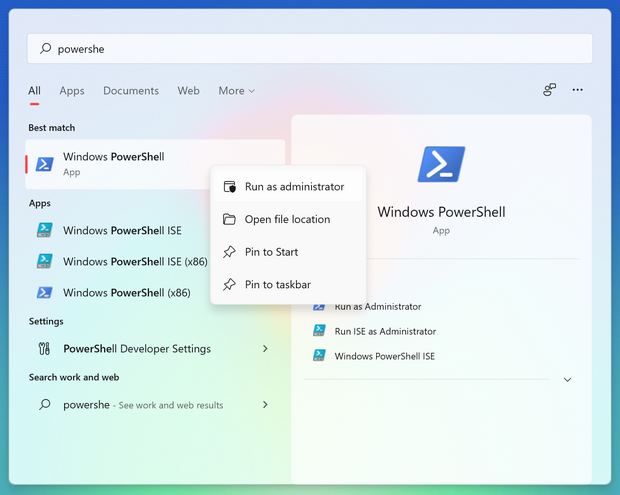Switch to the Apps tab
This screenshot has height=495, width=620.
pos(72,91)
